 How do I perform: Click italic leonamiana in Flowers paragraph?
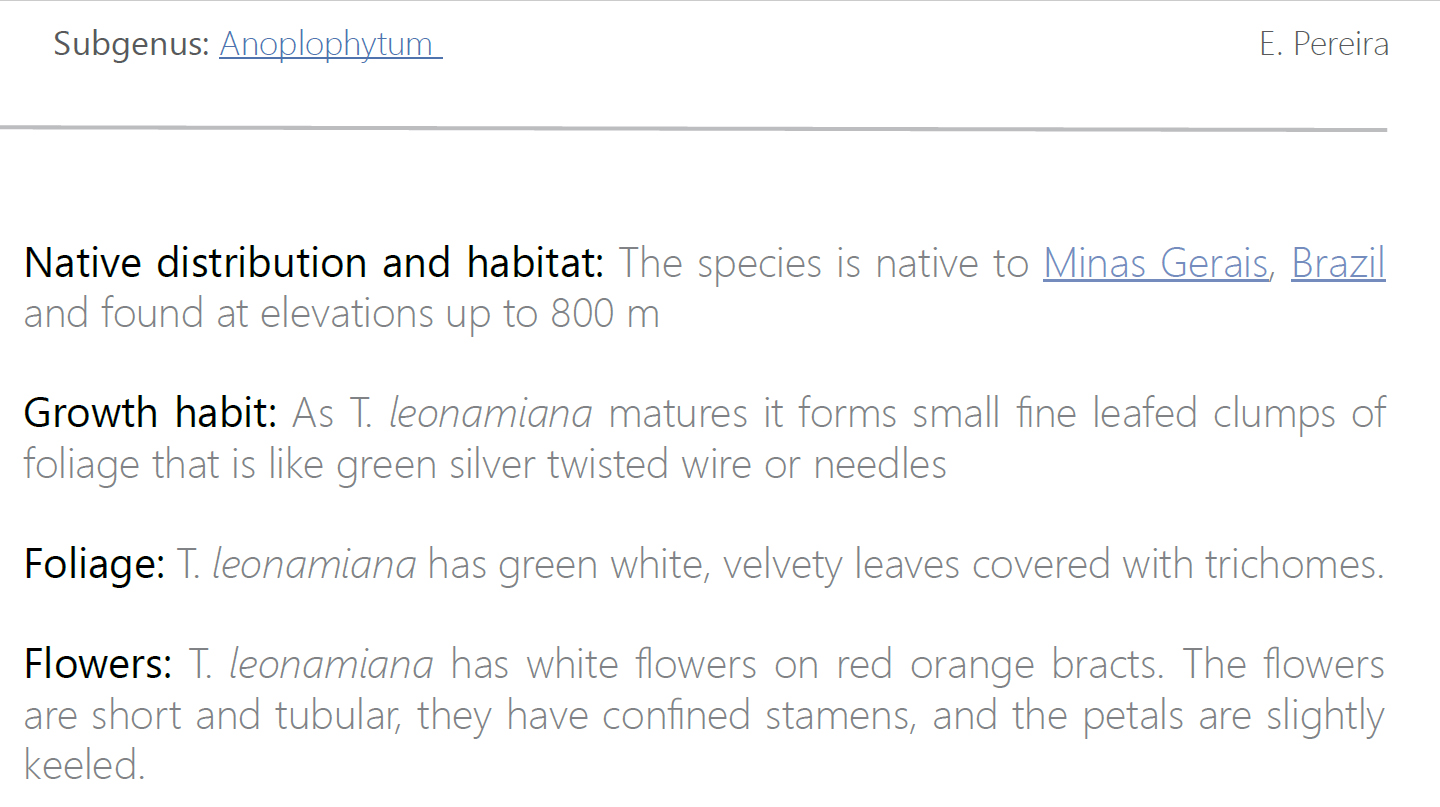coord(331,664)
